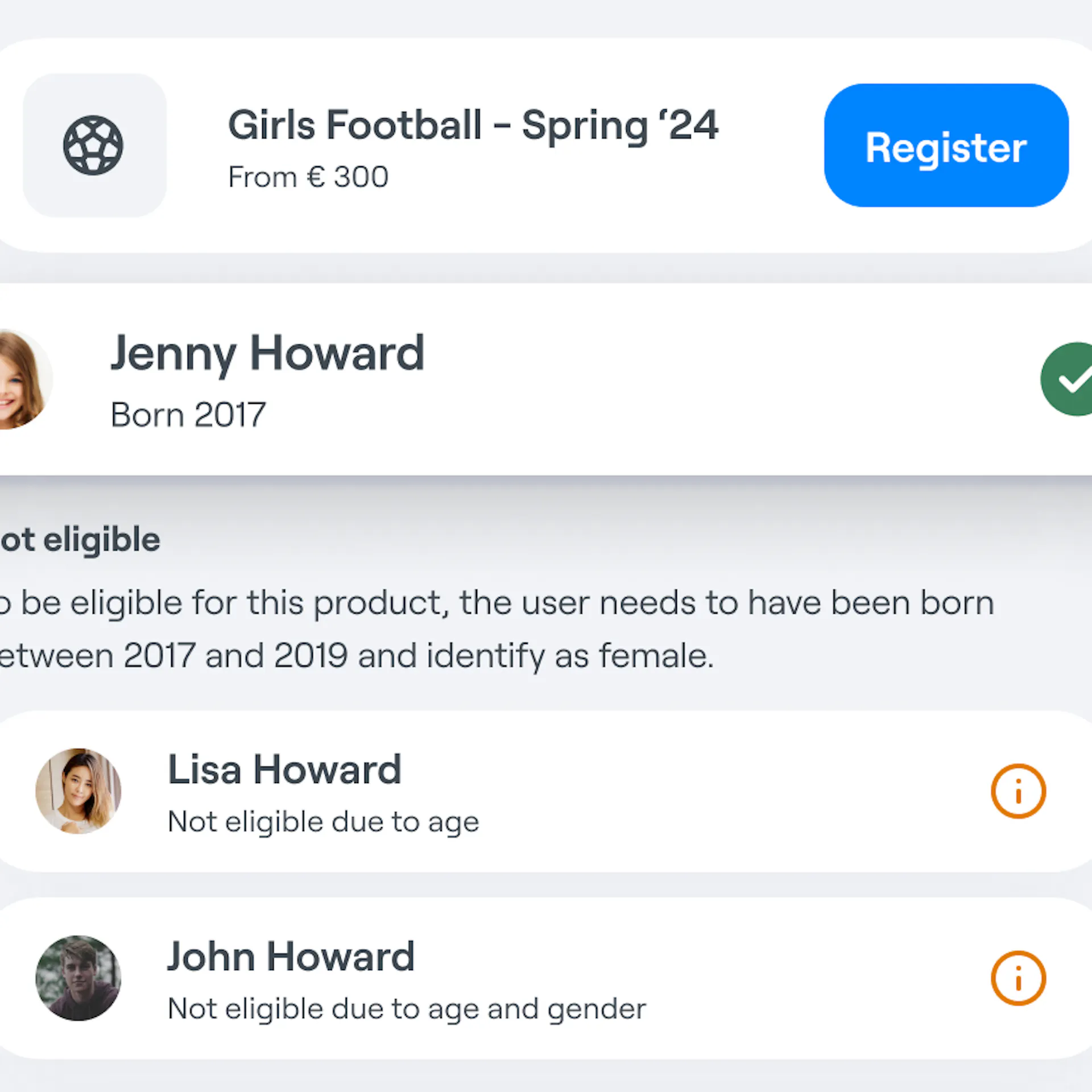Click Lisa Howard's avatar picture
This screenshot has width=1092, height=1092.
tap(78, 791)
